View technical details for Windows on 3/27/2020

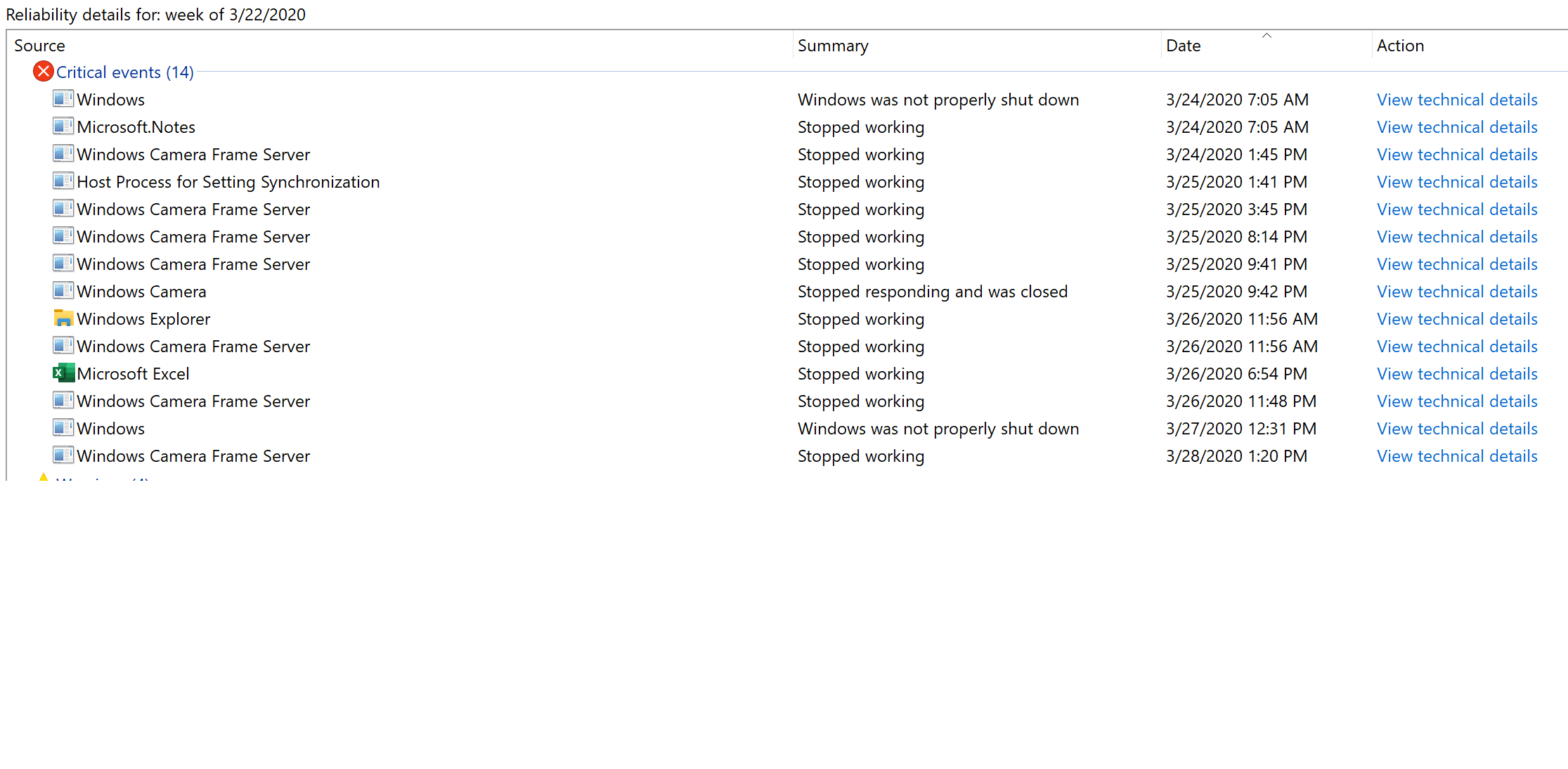(x=1457, y=429)
